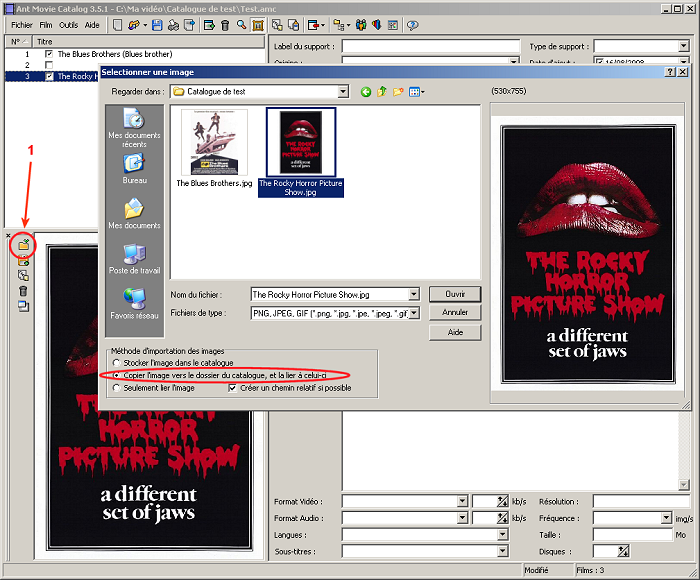The width and height of the screenshot is (700, 580).
Task: Click the small grid window toolbar icon
Action: [393, 25]
